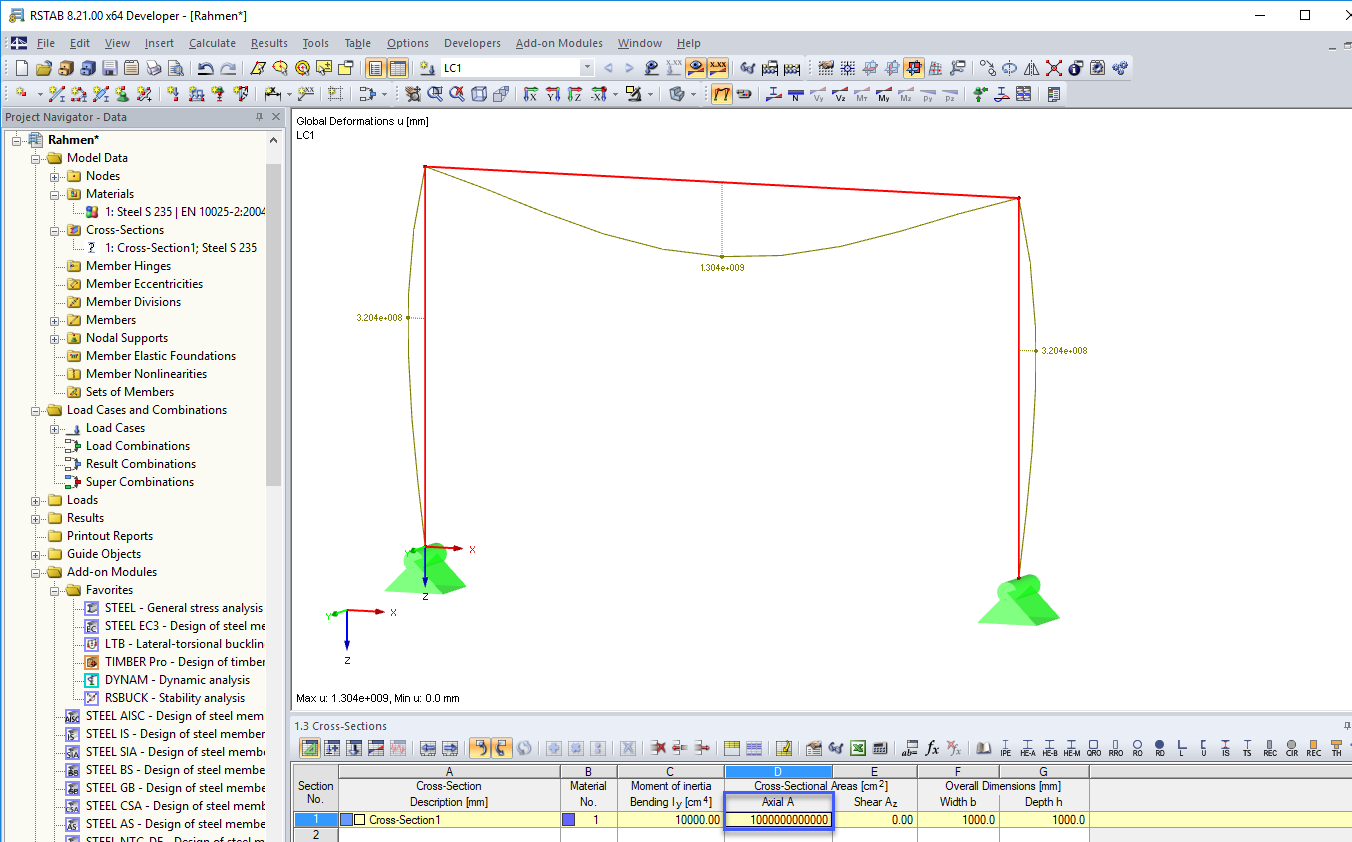Go to previous load case arrow
This screenshot has width=1352, height=842.
coord(607,68)
